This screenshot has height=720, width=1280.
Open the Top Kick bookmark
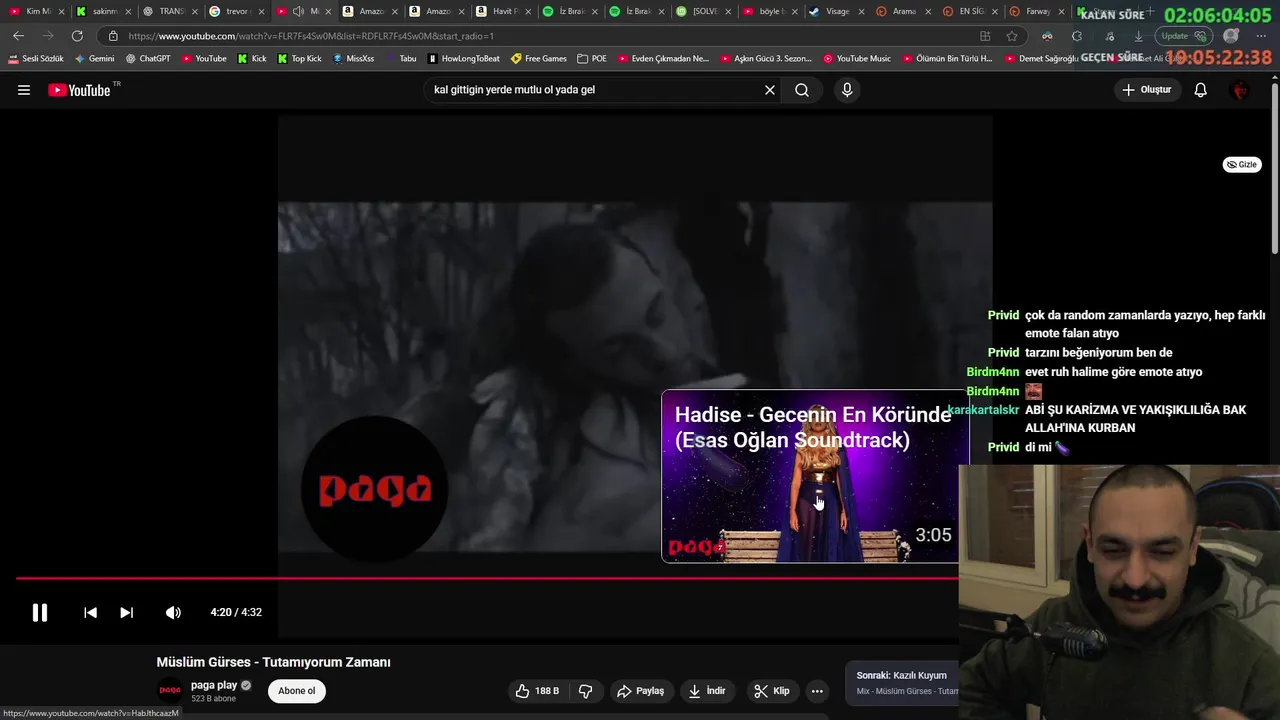click(x=300, y=59)
